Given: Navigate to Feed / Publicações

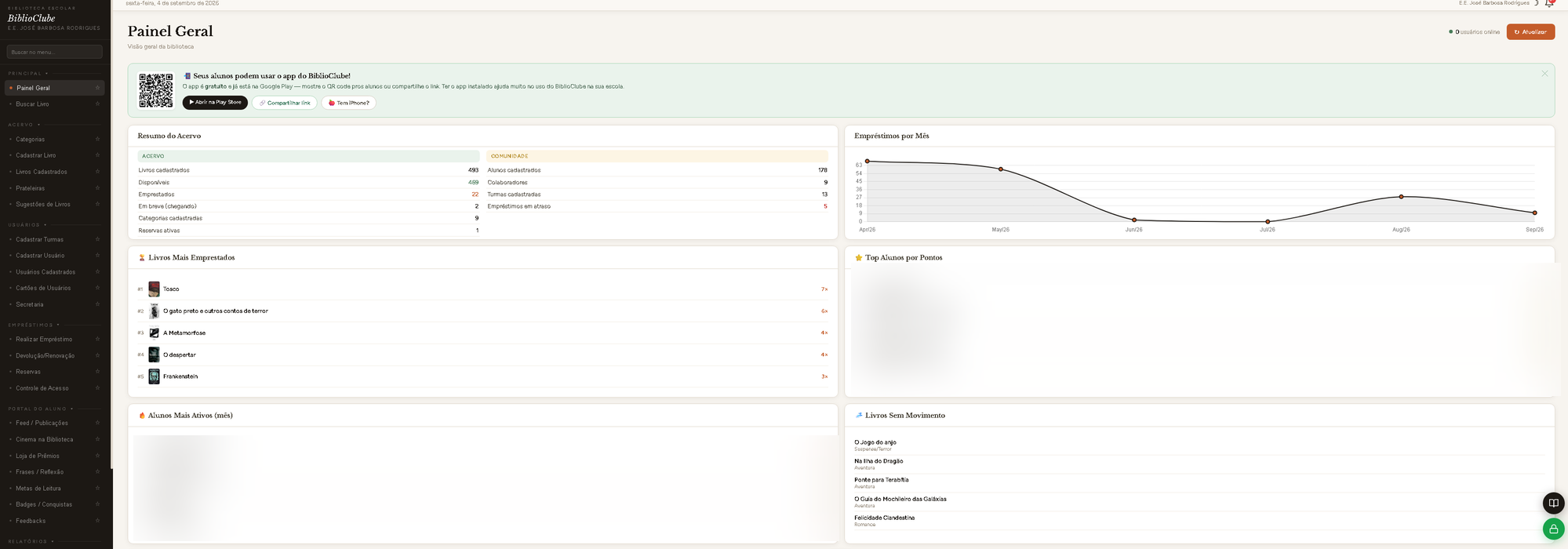Looking at the screenshot, I should (42, 424).
